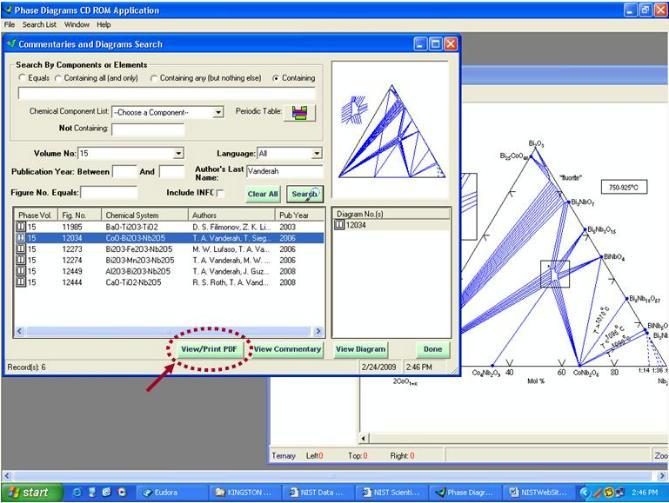This screenshot has height=503, width=669.
Task: Click results list horizontal scrollbar left arrow
Action: pyautogui.click(x=20, y=331)
